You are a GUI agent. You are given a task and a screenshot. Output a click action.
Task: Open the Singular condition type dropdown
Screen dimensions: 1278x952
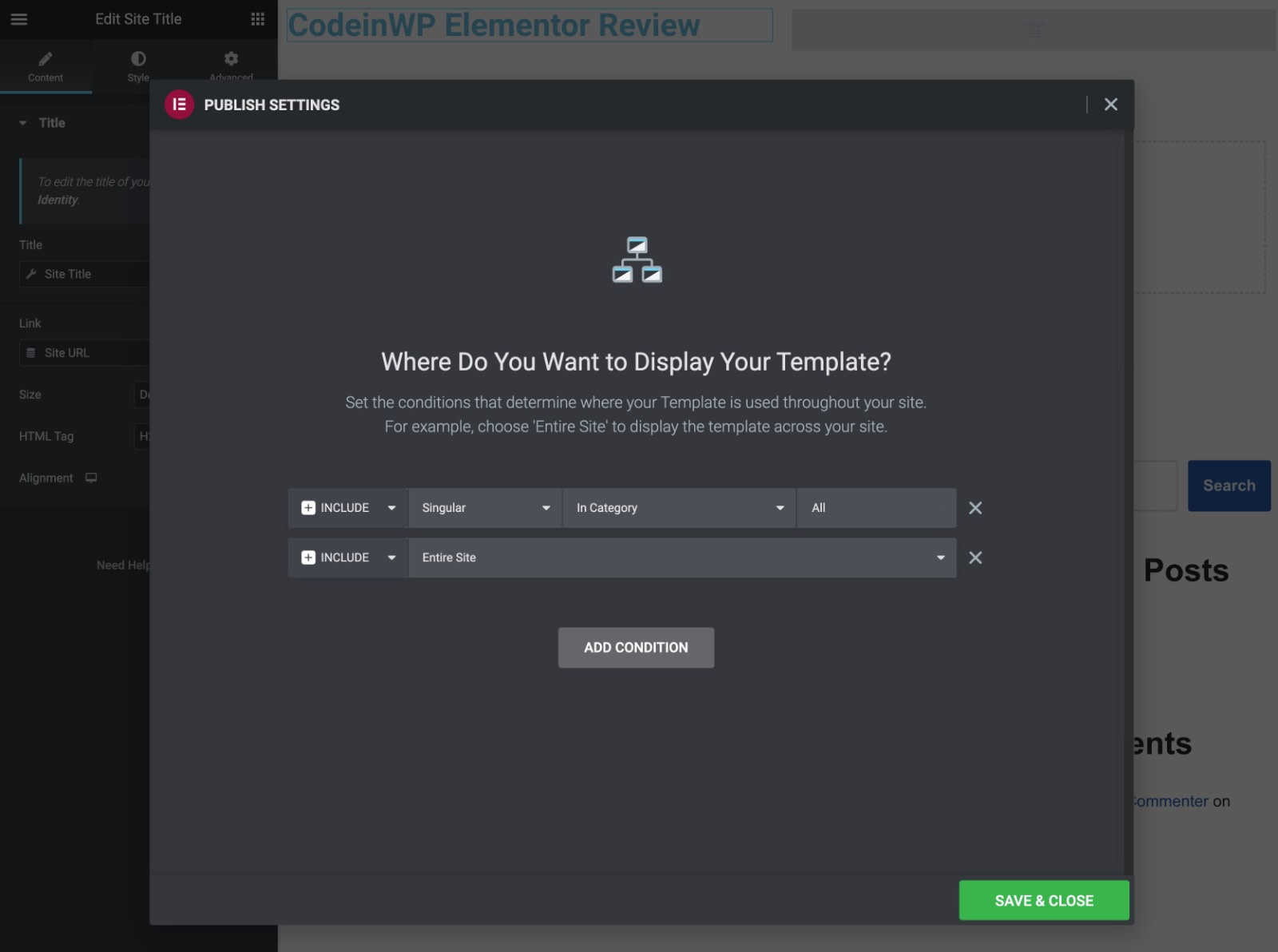pyautogui.click(x=483, y=507)
